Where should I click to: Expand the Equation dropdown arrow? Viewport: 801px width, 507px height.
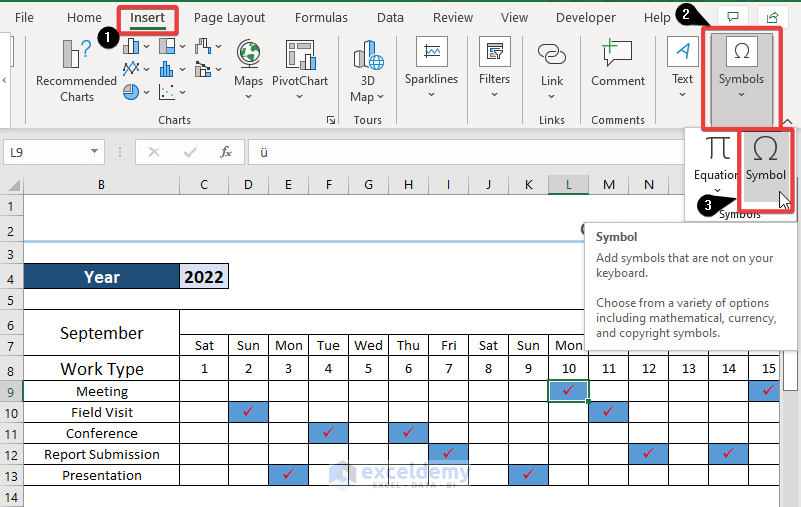pos(717,190)
